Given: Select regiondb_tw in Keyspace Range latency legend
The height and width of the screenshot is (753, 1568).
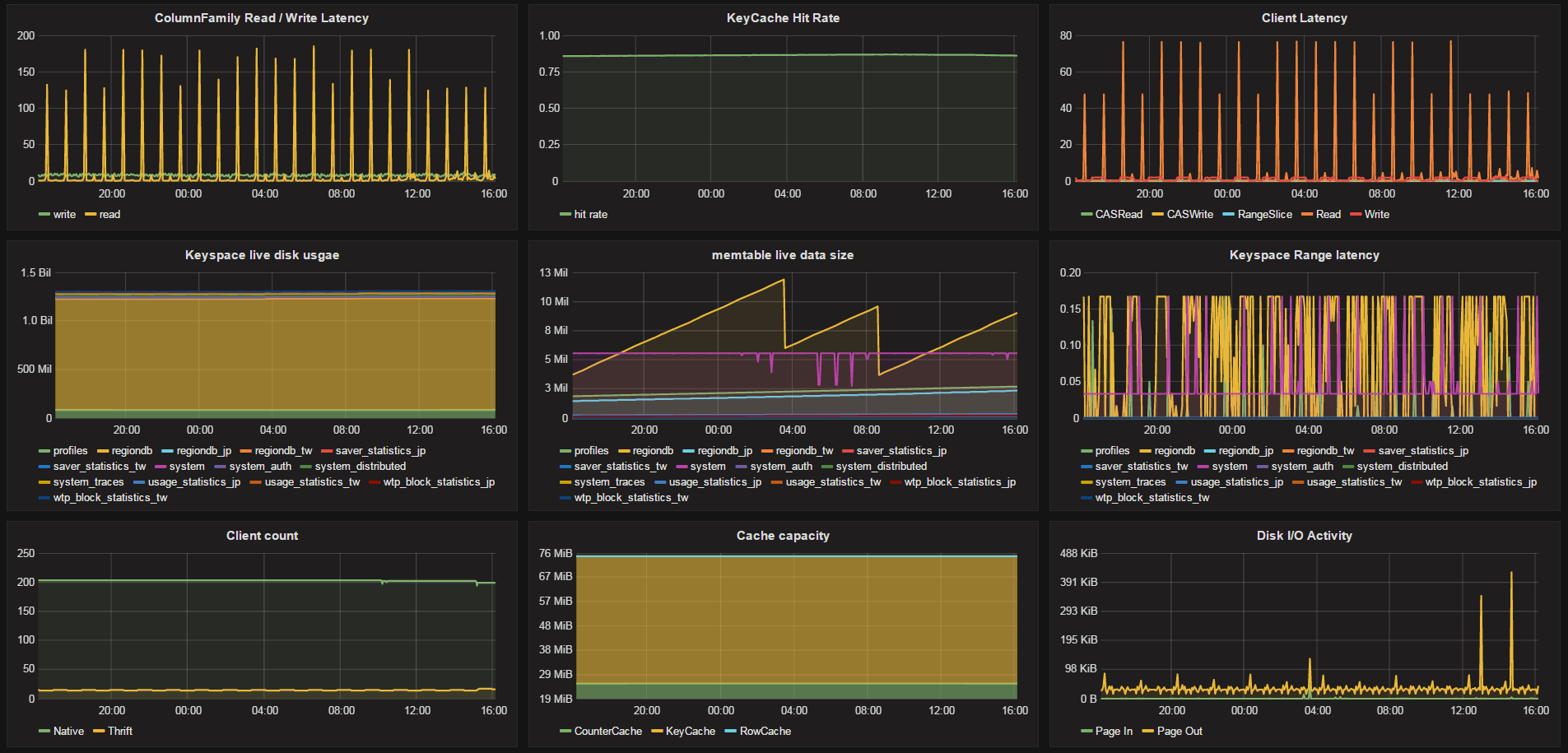Looking at the screenshot, I should (1325, 451).
